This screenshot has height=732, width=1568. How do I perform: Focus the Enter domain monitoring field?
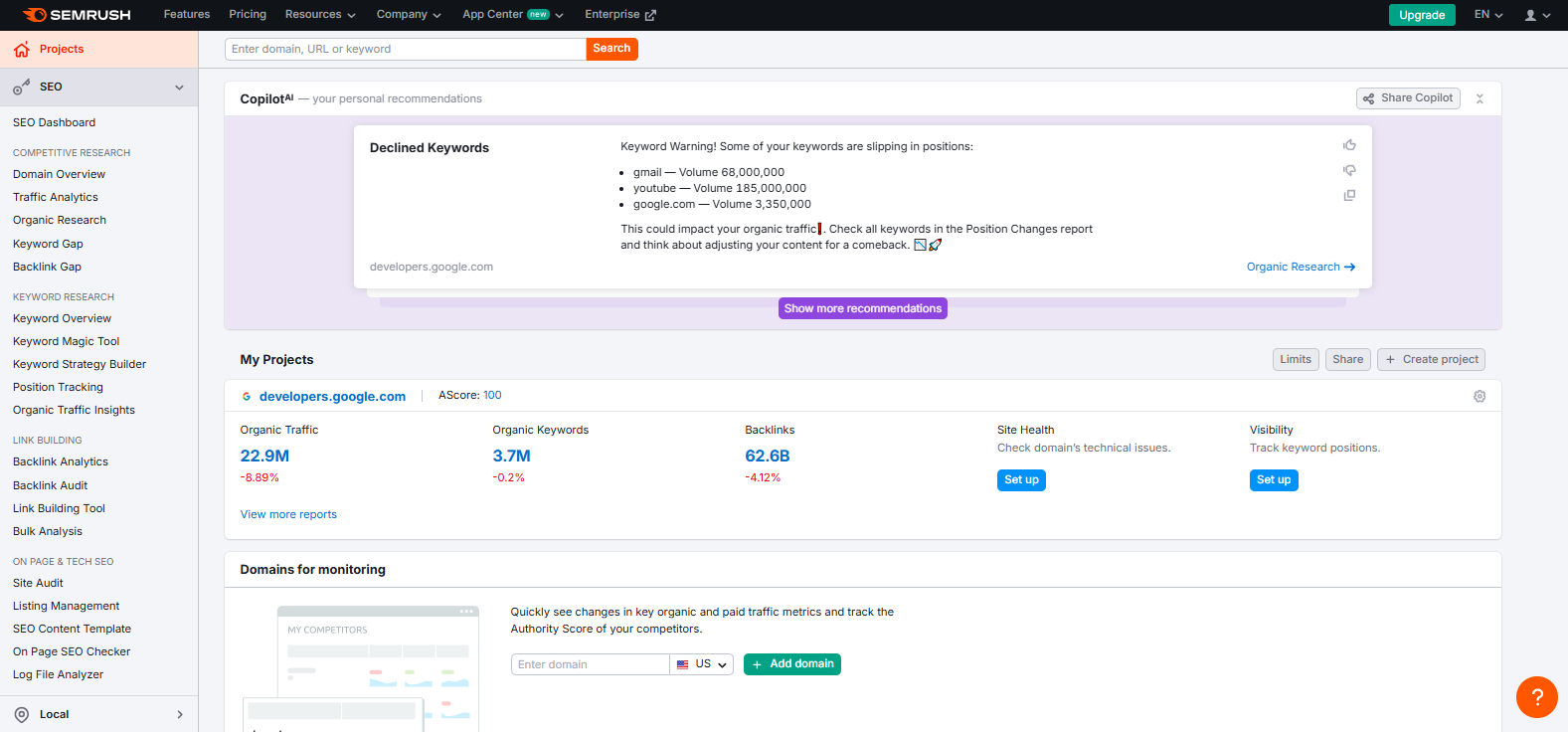(x=591, y=664)
